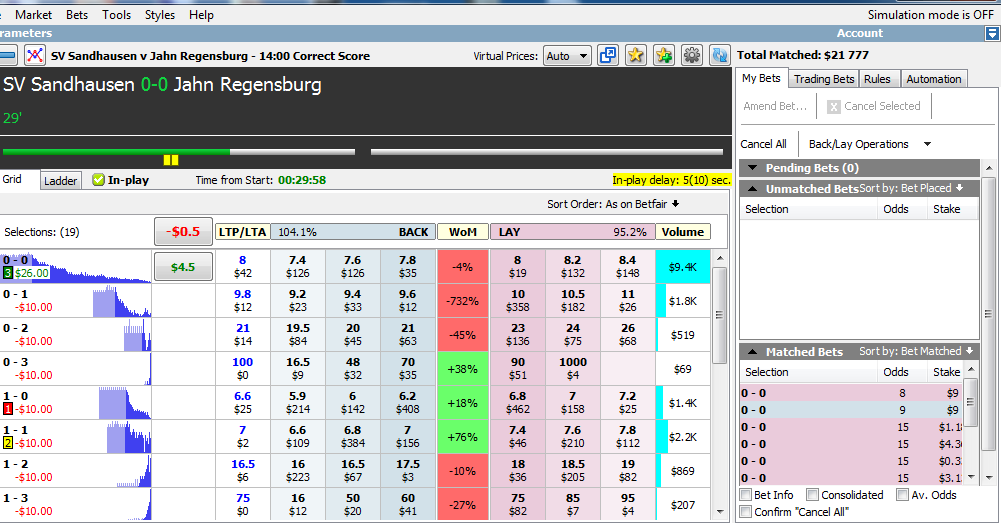Click the blue button left of chart icon
The image size is (1001, 523).
tap(8, 56)
